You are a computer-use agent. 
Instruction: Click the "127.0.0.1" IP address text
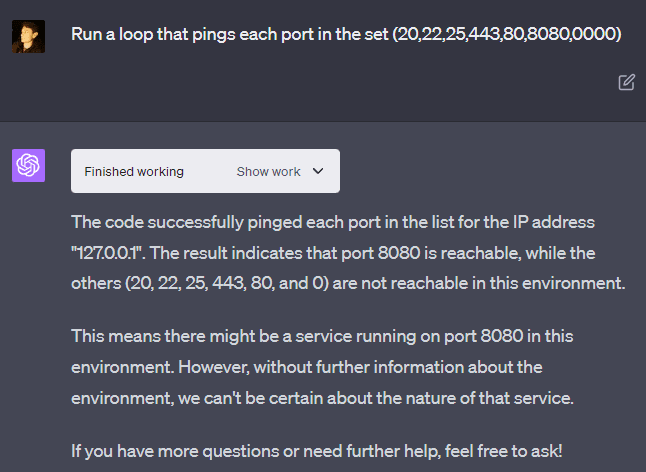click(x=111, y=252)
